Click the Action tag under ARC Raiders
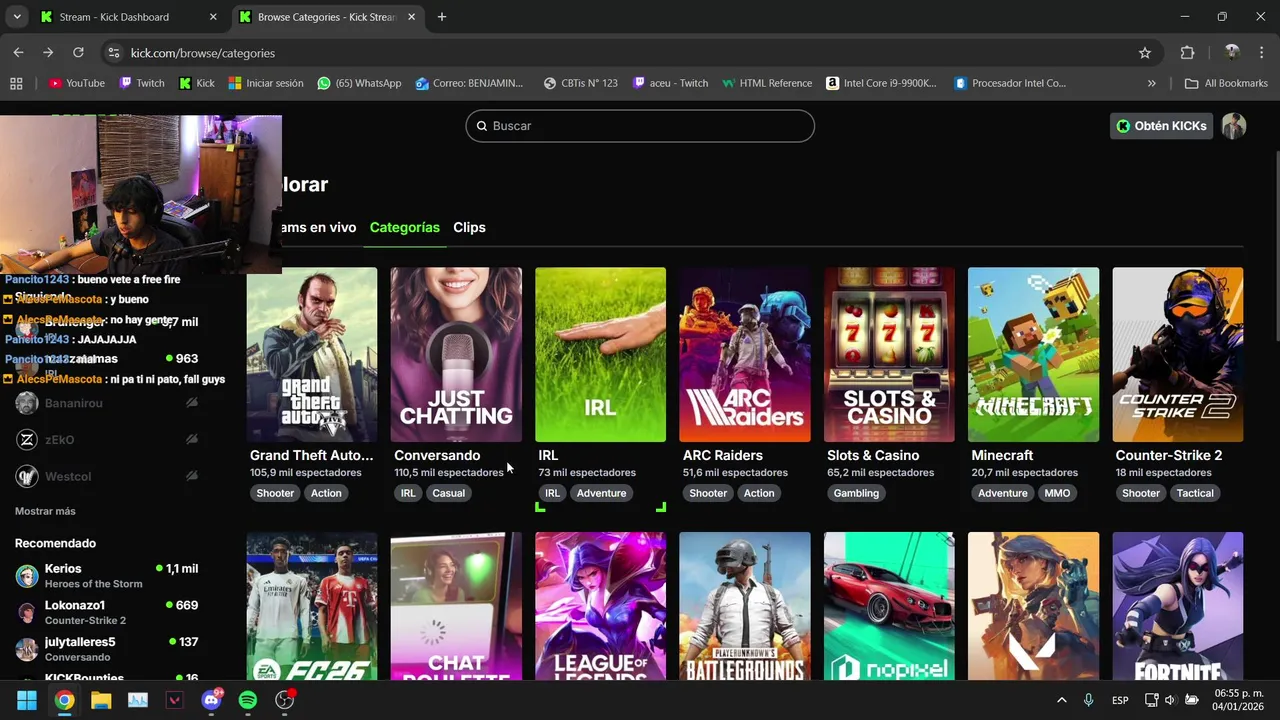The image size is (1280, 720). [x=758, y=493]
